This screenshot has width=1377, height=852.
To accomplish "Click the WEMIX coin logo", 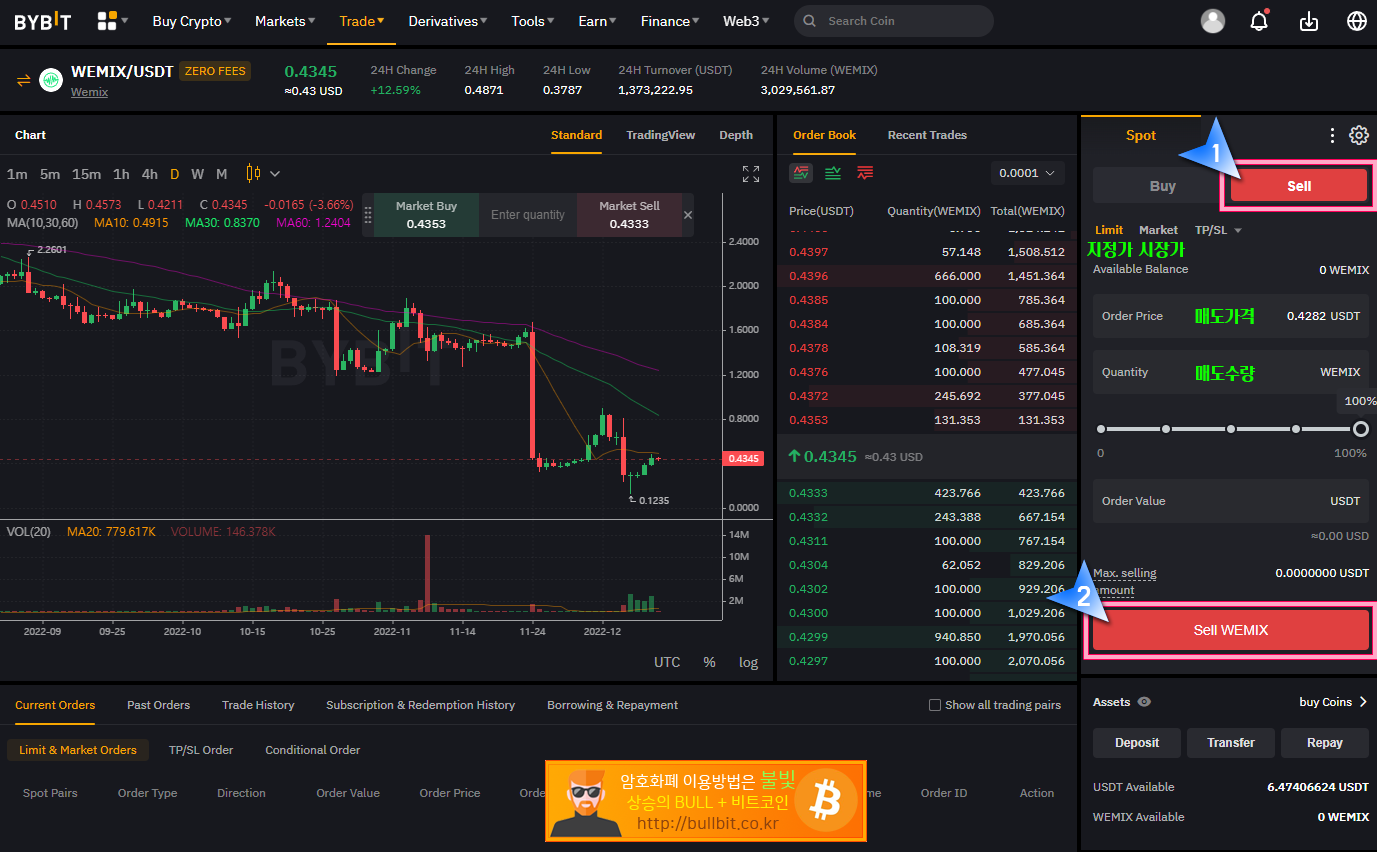I will click(51, 80).
